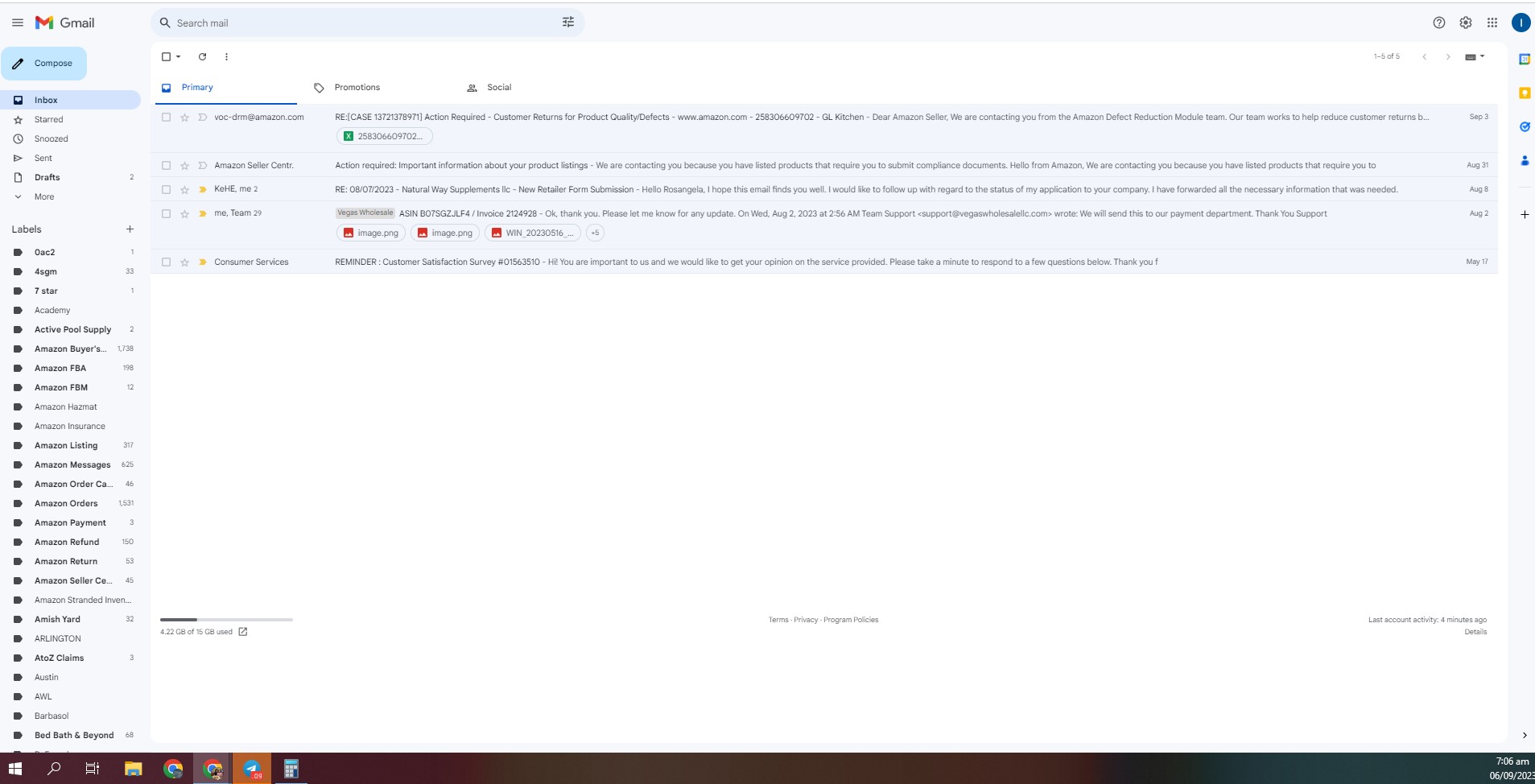Viewport: 1535px width, 784px height.
Task: Expand the select-all dropdown arrow
Action: point(179,56)
